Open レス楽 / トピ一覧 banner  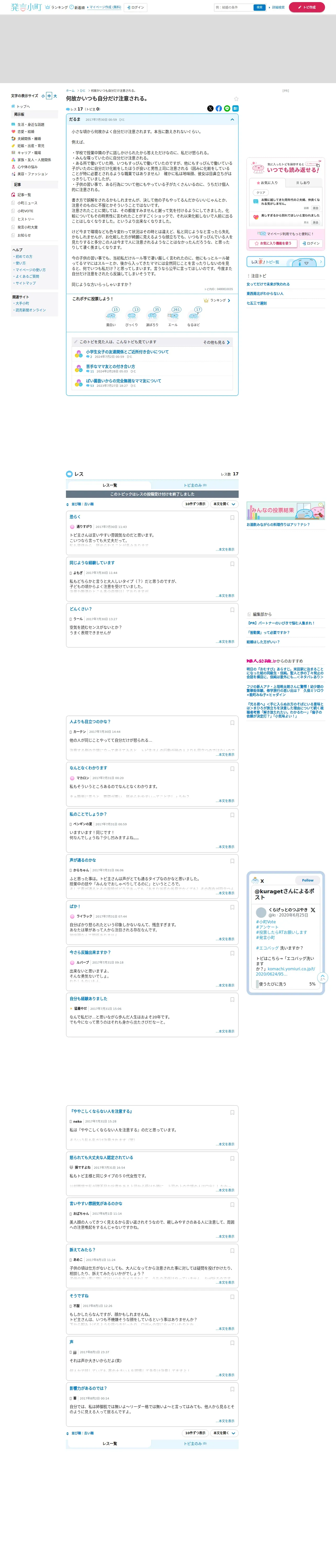(x=285, y=262)
